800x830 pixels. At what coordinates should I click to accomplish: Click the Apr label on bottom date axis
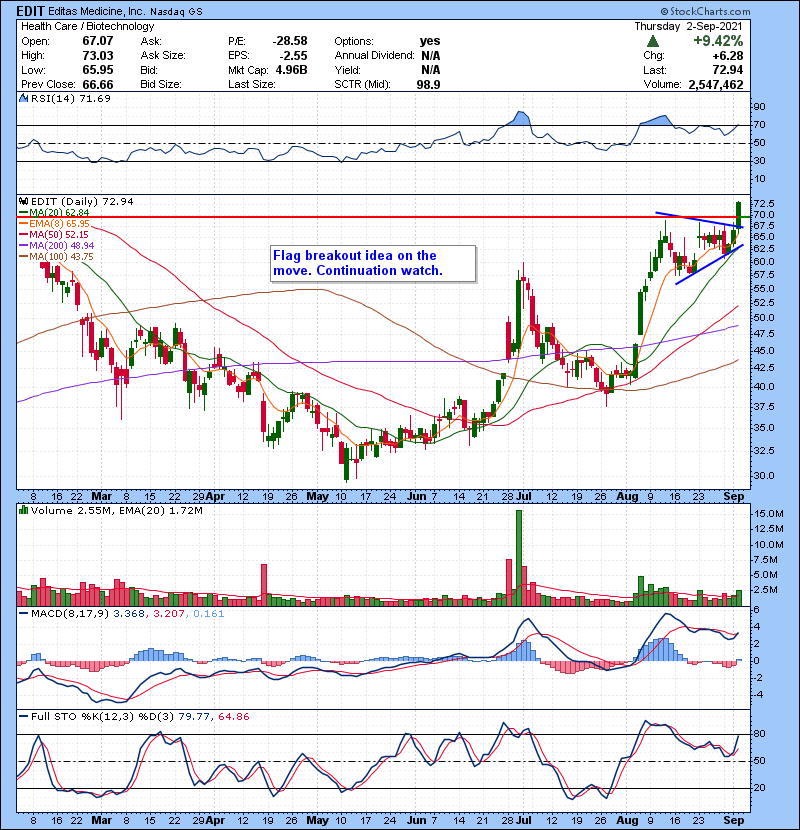pos(215,820)
